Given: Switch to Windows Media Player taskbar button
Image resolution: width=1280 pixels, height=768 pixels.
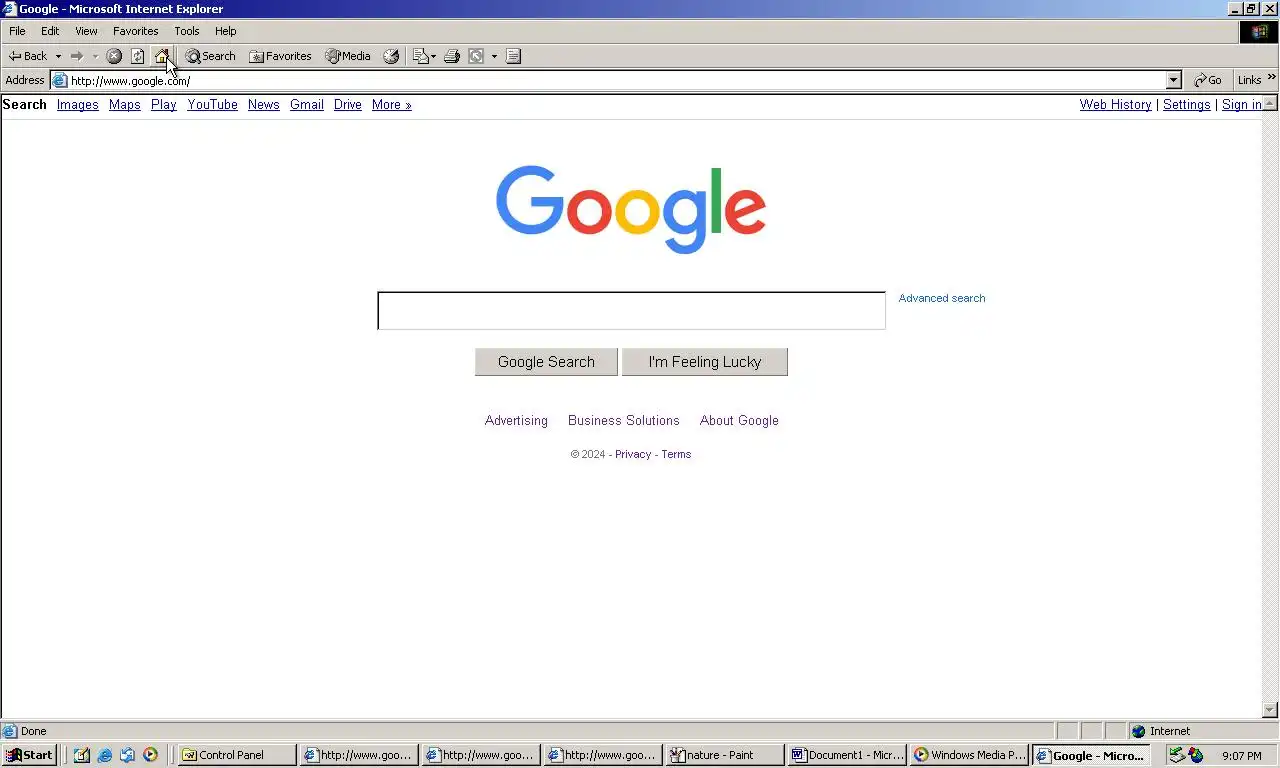Looking at the screenshot, I should (970, 755).
